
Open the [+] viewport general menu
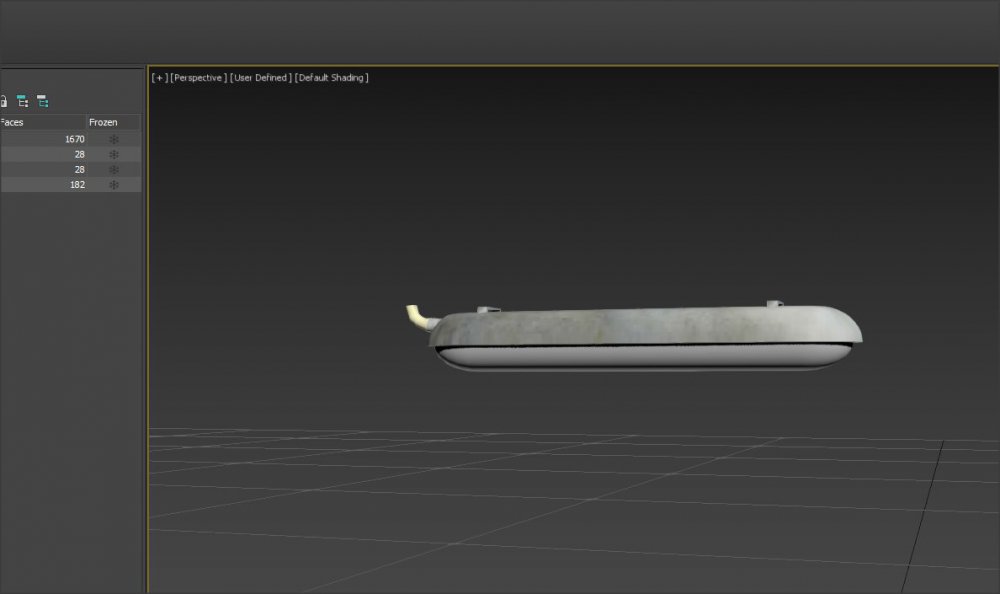coord(159,78)
